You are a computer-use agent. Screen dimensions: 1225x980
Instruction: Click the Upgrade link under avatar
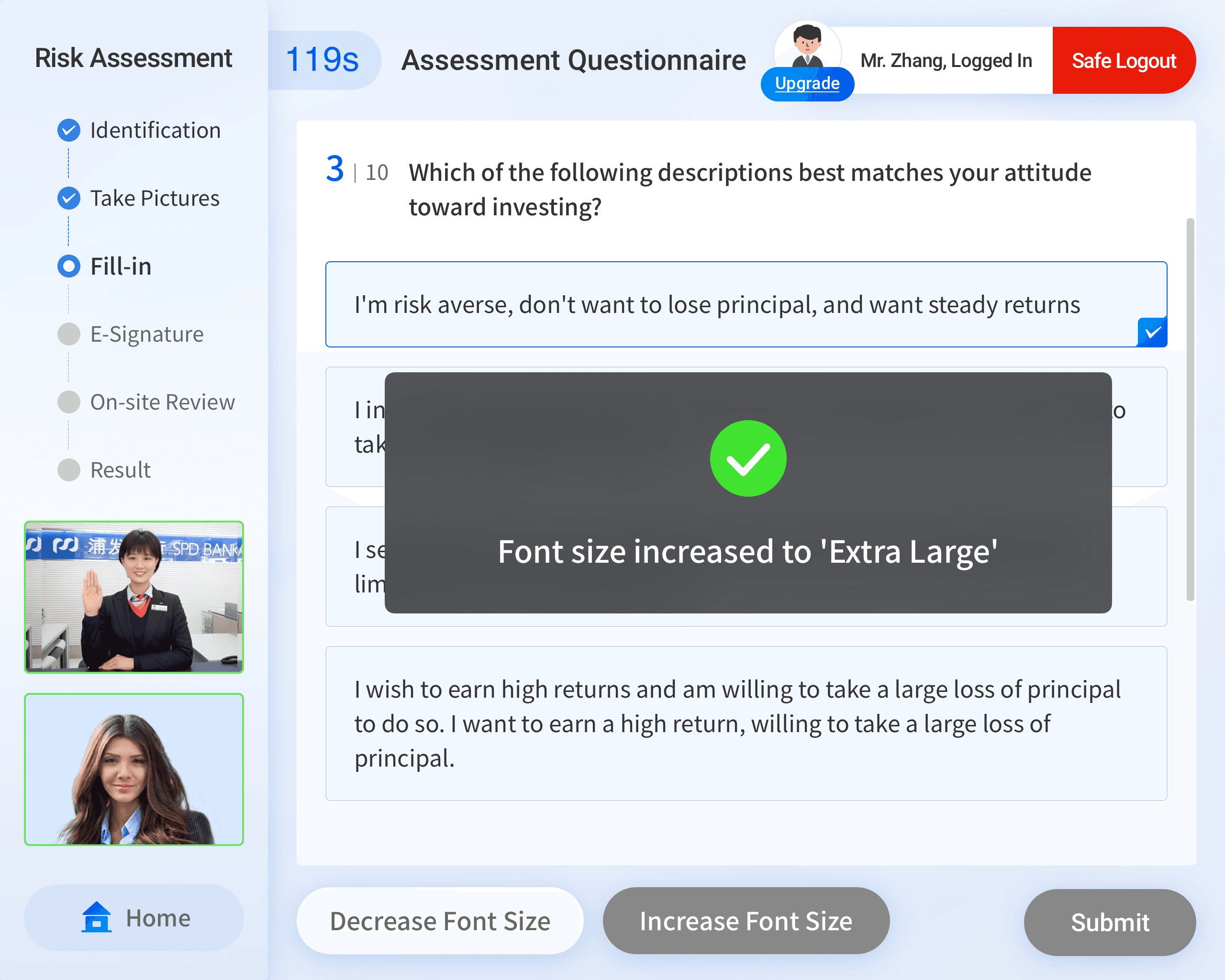(807, 84)
